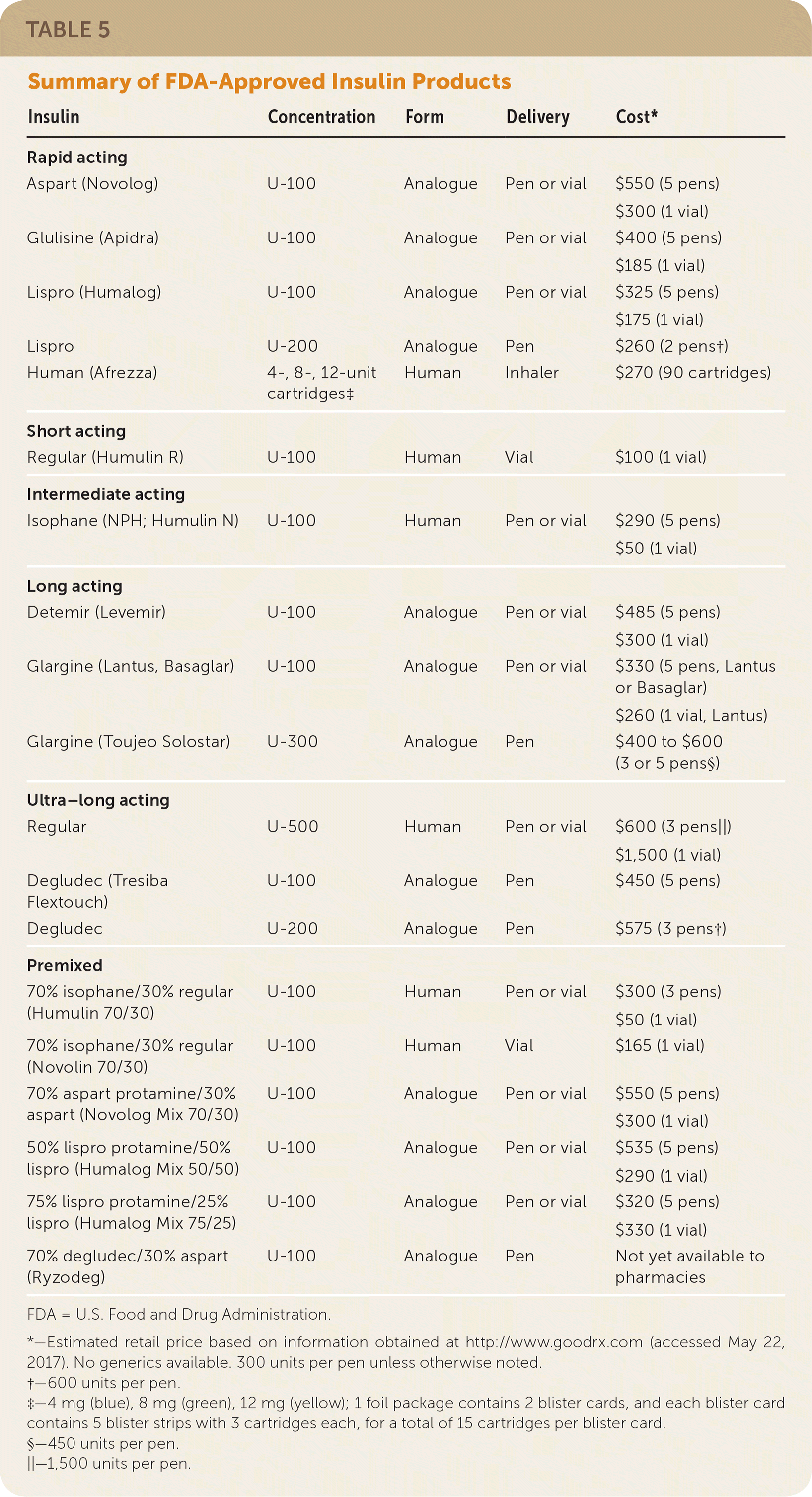Click the $270 (90 cartridges) cost cell
812x1497 pixels.
click(693, 373)
